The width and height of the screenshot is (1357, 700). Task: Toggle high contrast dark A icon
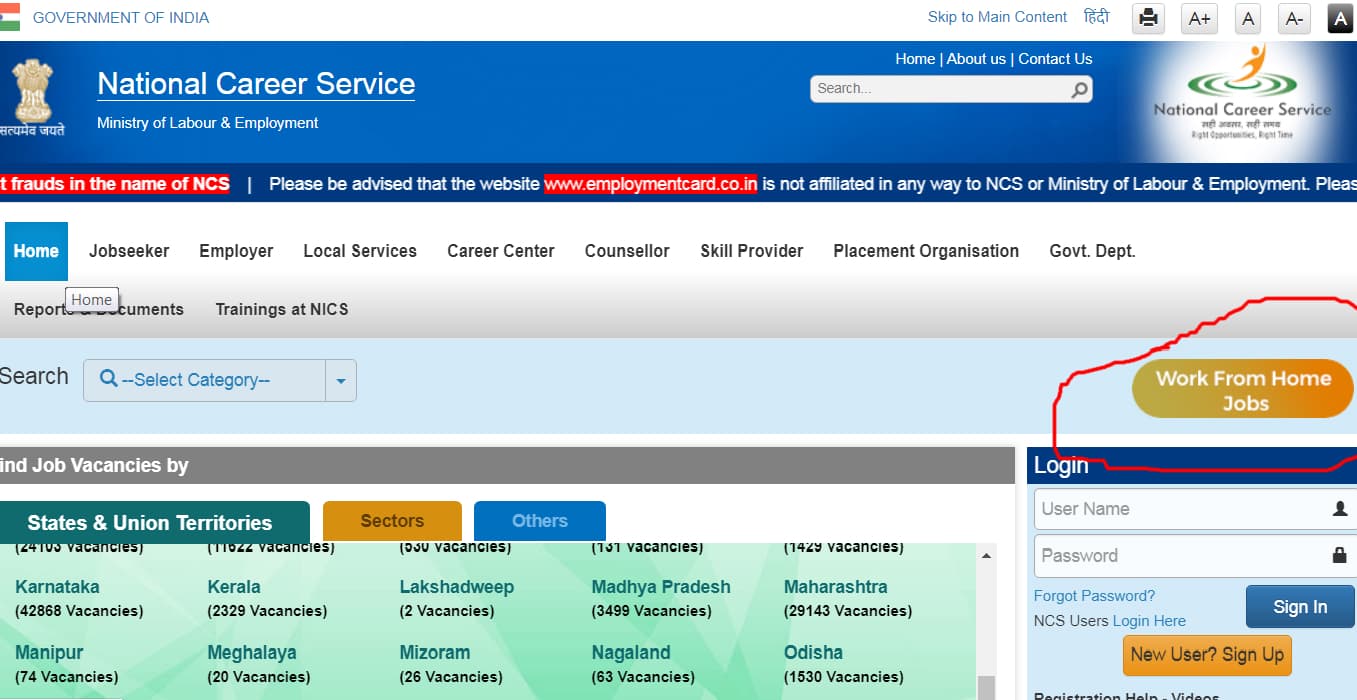point(1340,18)
